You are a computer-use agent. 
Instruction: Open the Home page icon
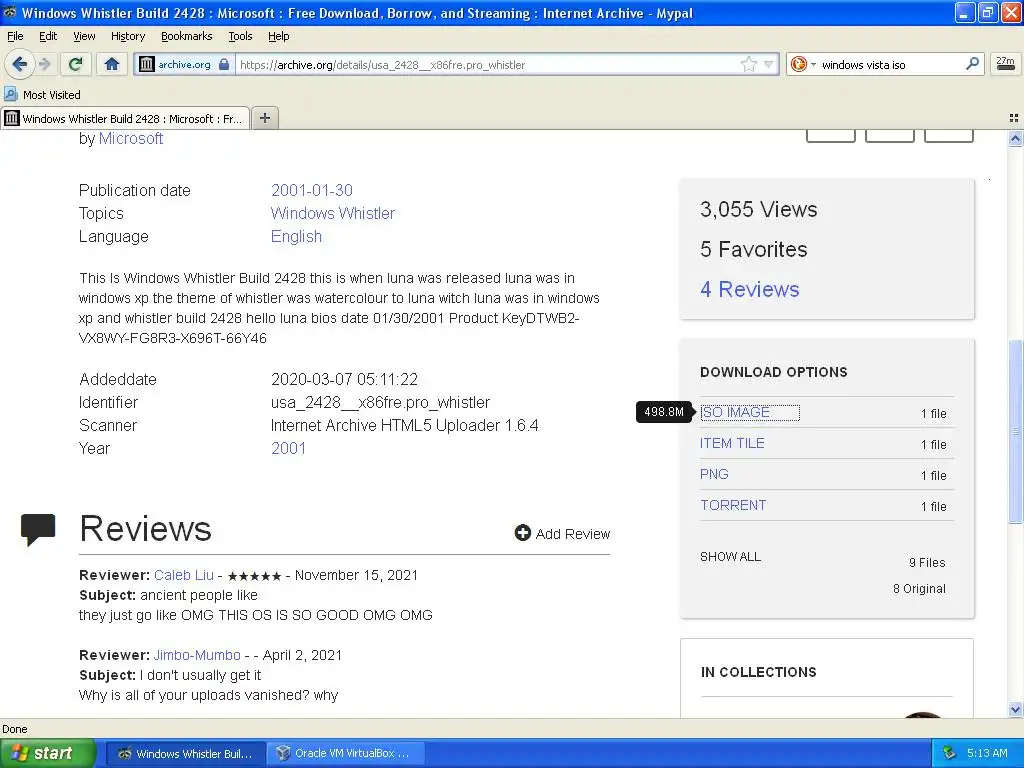pyautogui.click(x=112, y=64)
